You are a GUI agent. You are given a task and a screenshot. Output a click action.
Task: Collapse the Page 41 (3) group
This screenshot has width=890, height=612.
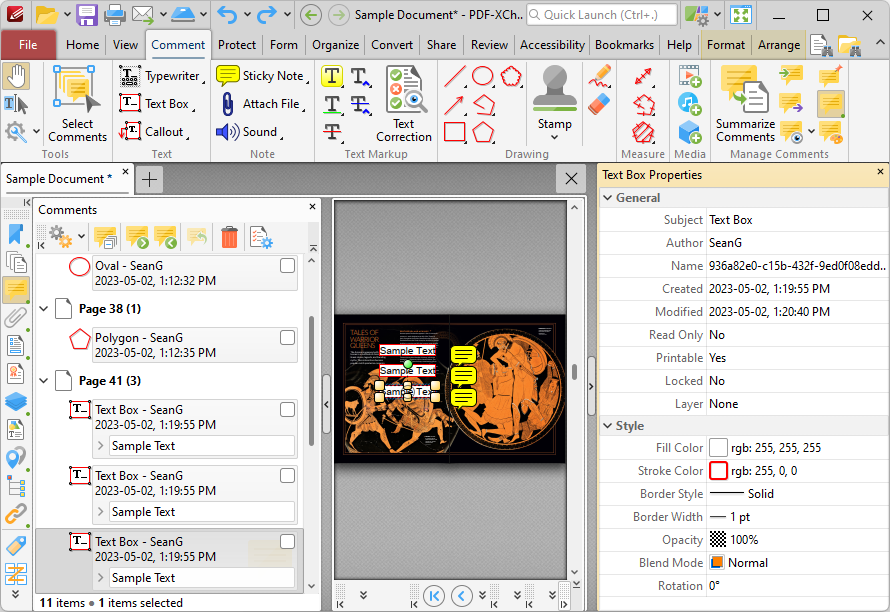click(x=44, y=380)
